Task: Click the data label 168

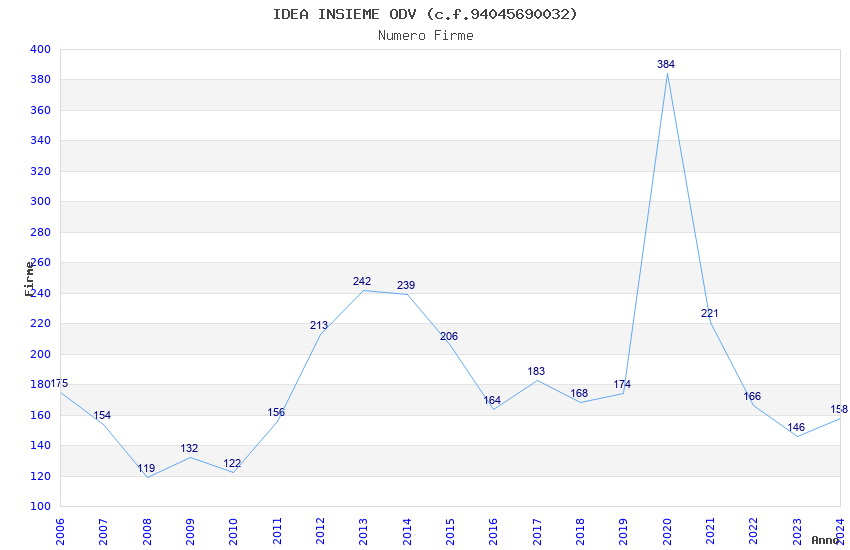Action: 579,393
